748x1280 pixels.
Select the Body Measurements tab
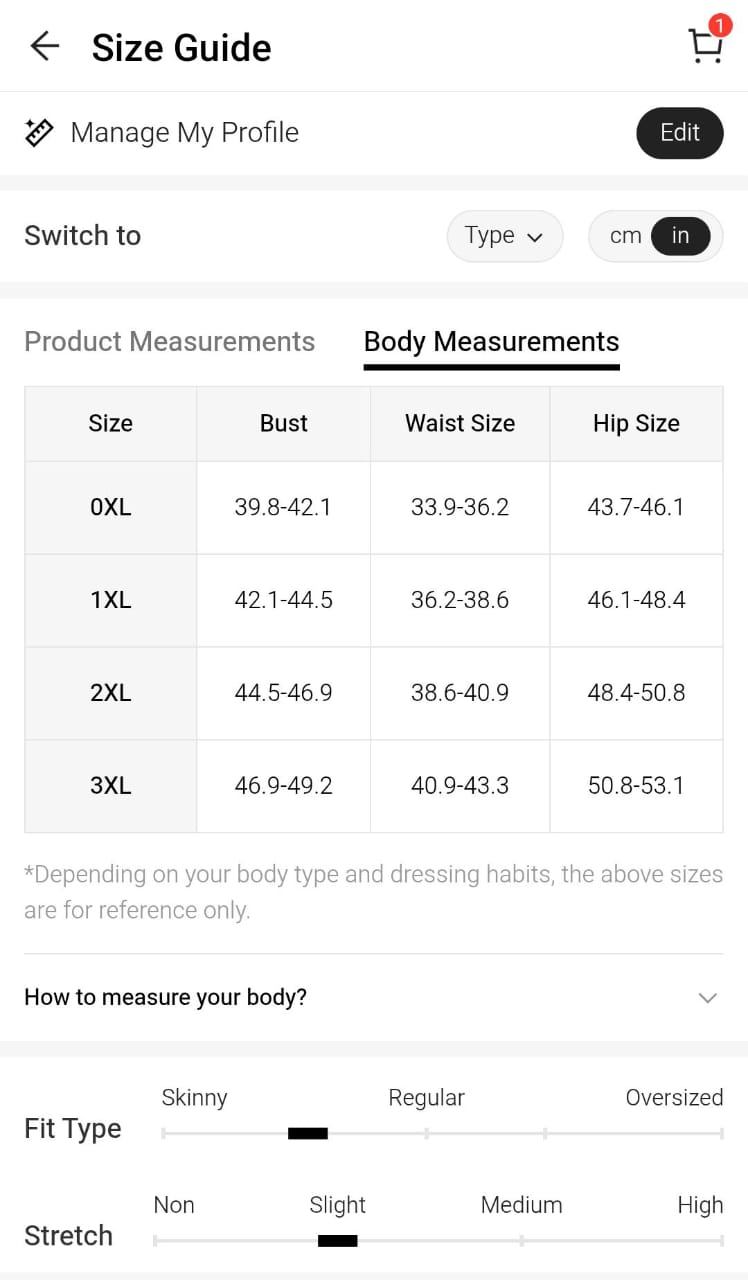pyautogui.click(x=491, y=342)
